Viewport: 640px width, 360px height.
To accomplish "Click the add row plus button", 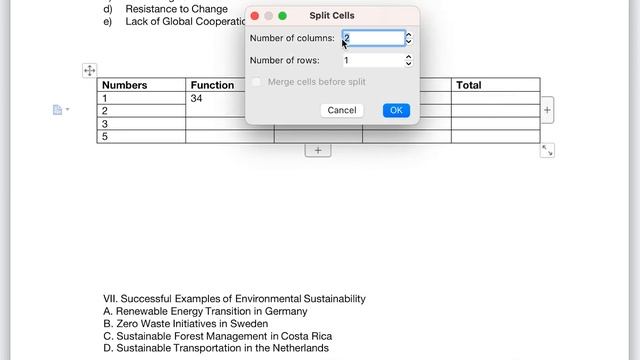I will click(318, 150).
